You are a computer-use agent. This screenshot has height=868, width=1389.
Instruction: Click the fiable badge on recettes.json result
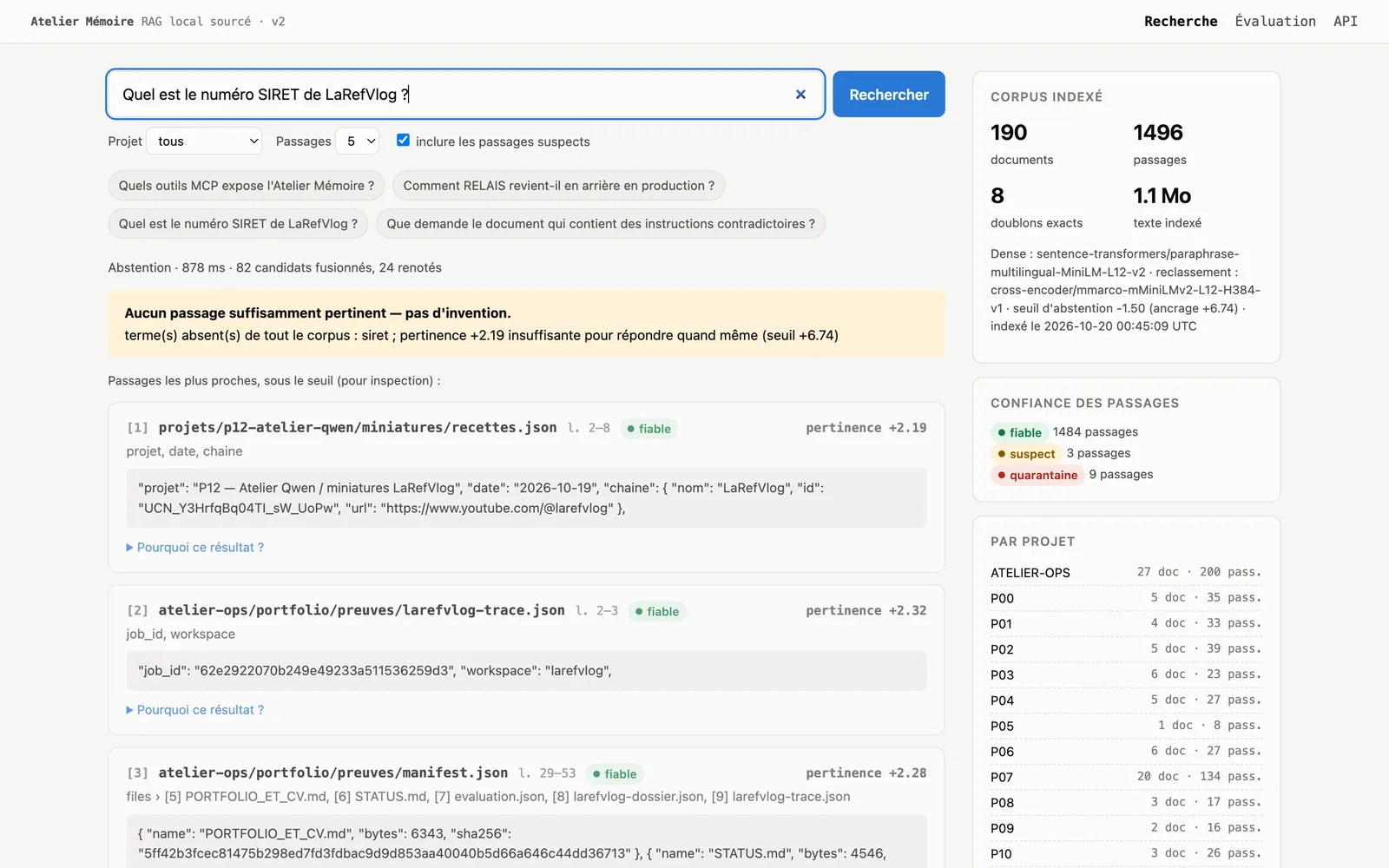click(x=648, y=429)
